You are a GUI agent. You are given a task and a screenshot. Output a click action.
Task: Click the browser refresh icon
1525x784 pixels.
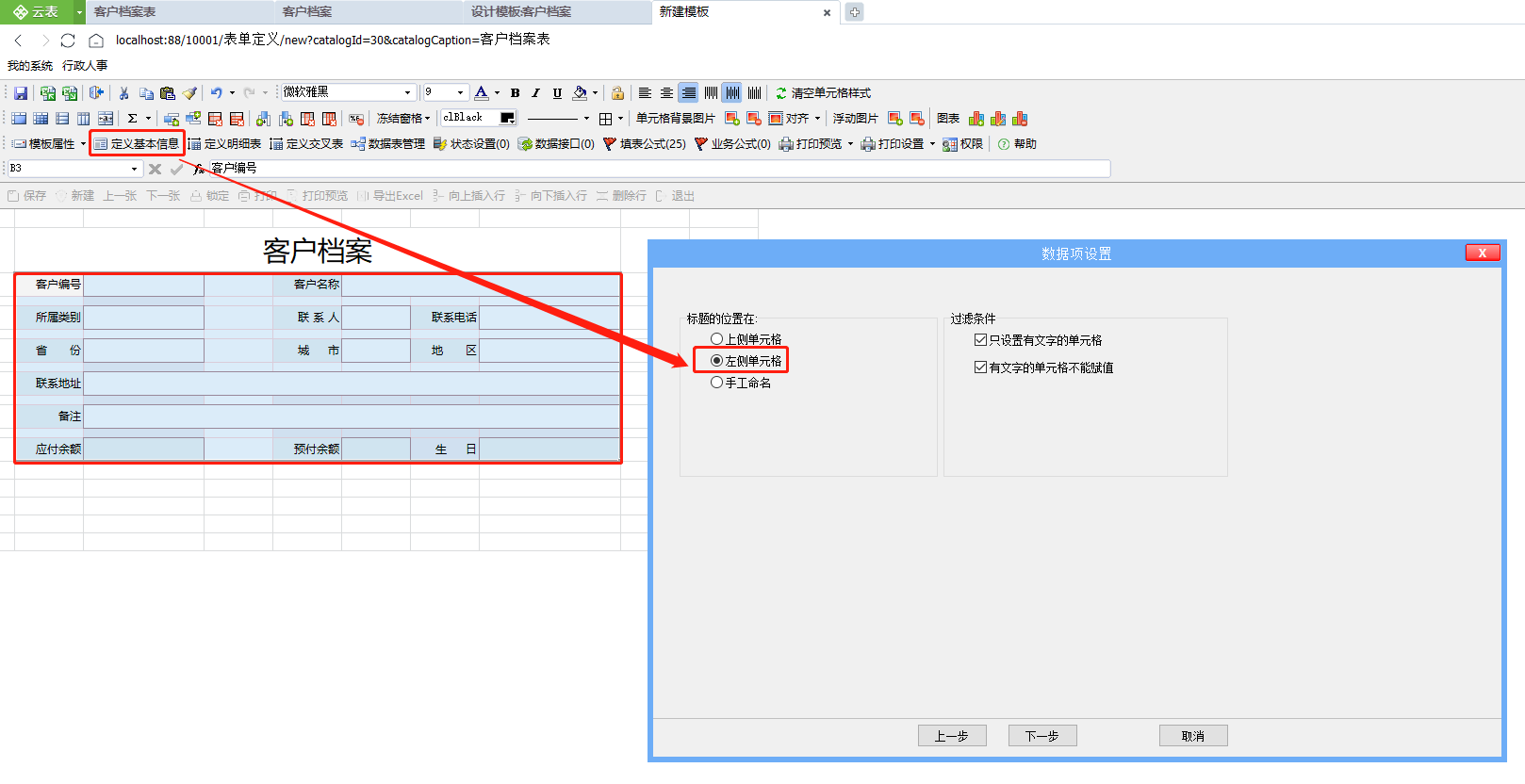[68, 41]
